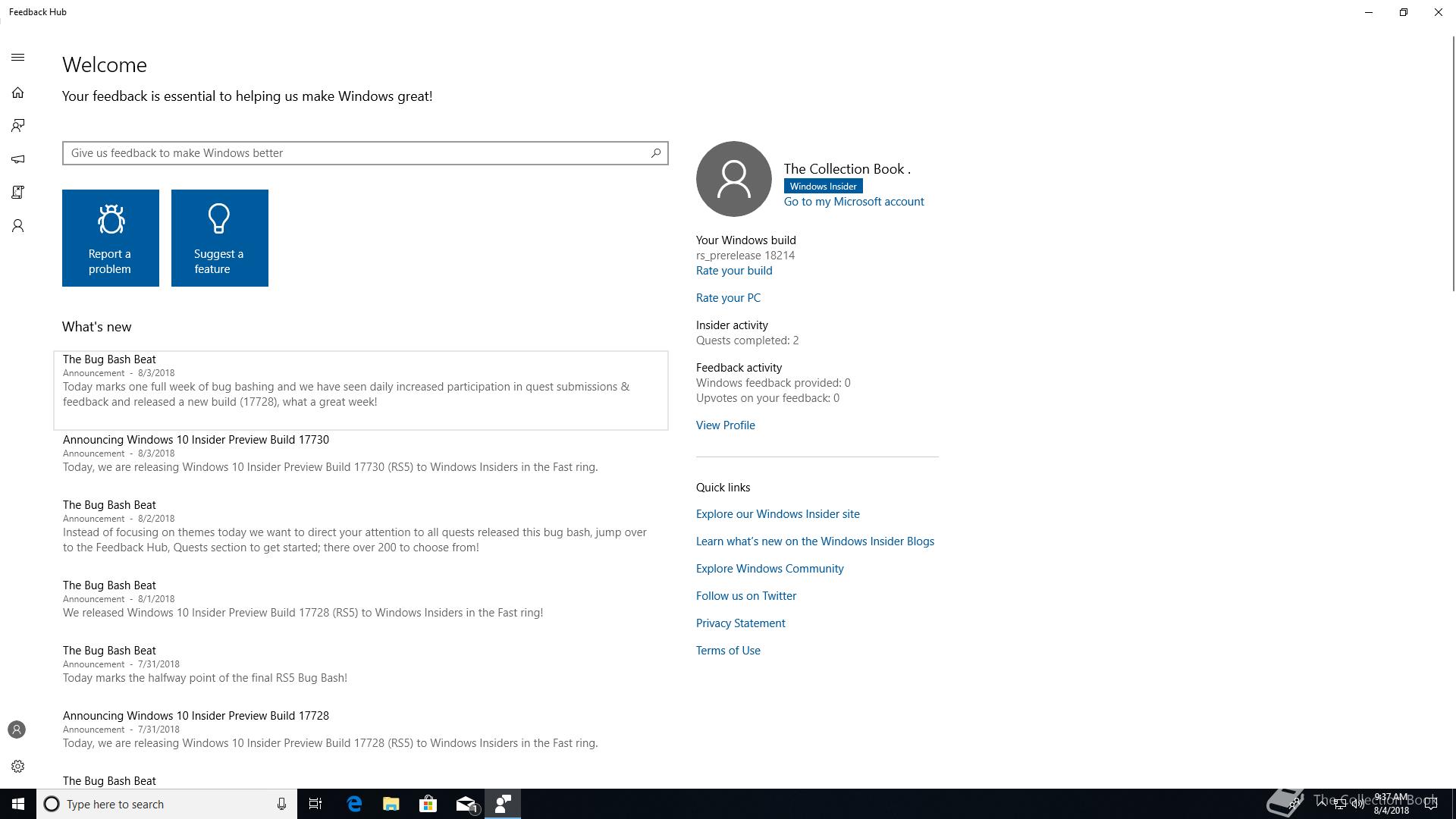Open Announcements megaphone icon in sidebar
The height and width of the screenshot is (819, 1456).
(x=17, y=159)
